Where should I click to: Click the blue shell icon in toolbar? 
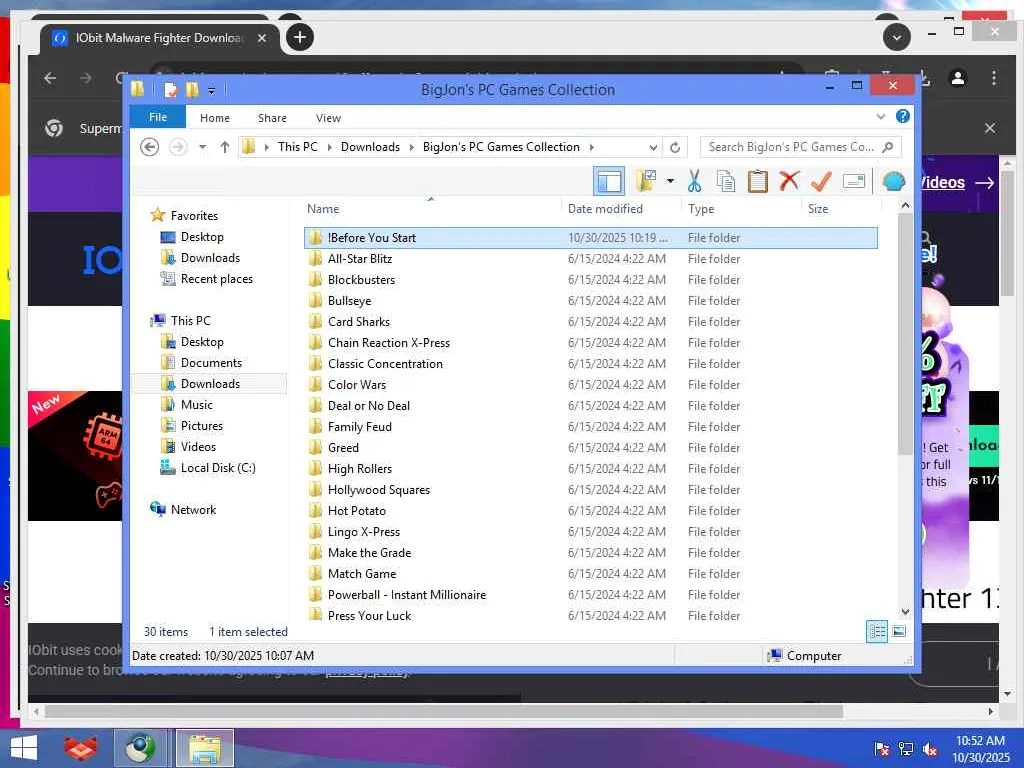pyautogui.click(x=894, y=181)
